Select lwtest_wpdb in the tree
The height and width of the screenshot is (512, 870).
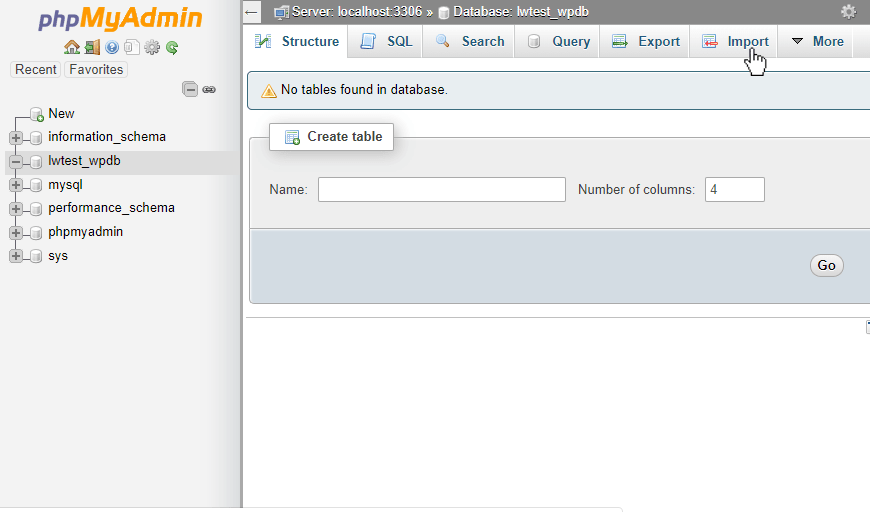(84, 160)
